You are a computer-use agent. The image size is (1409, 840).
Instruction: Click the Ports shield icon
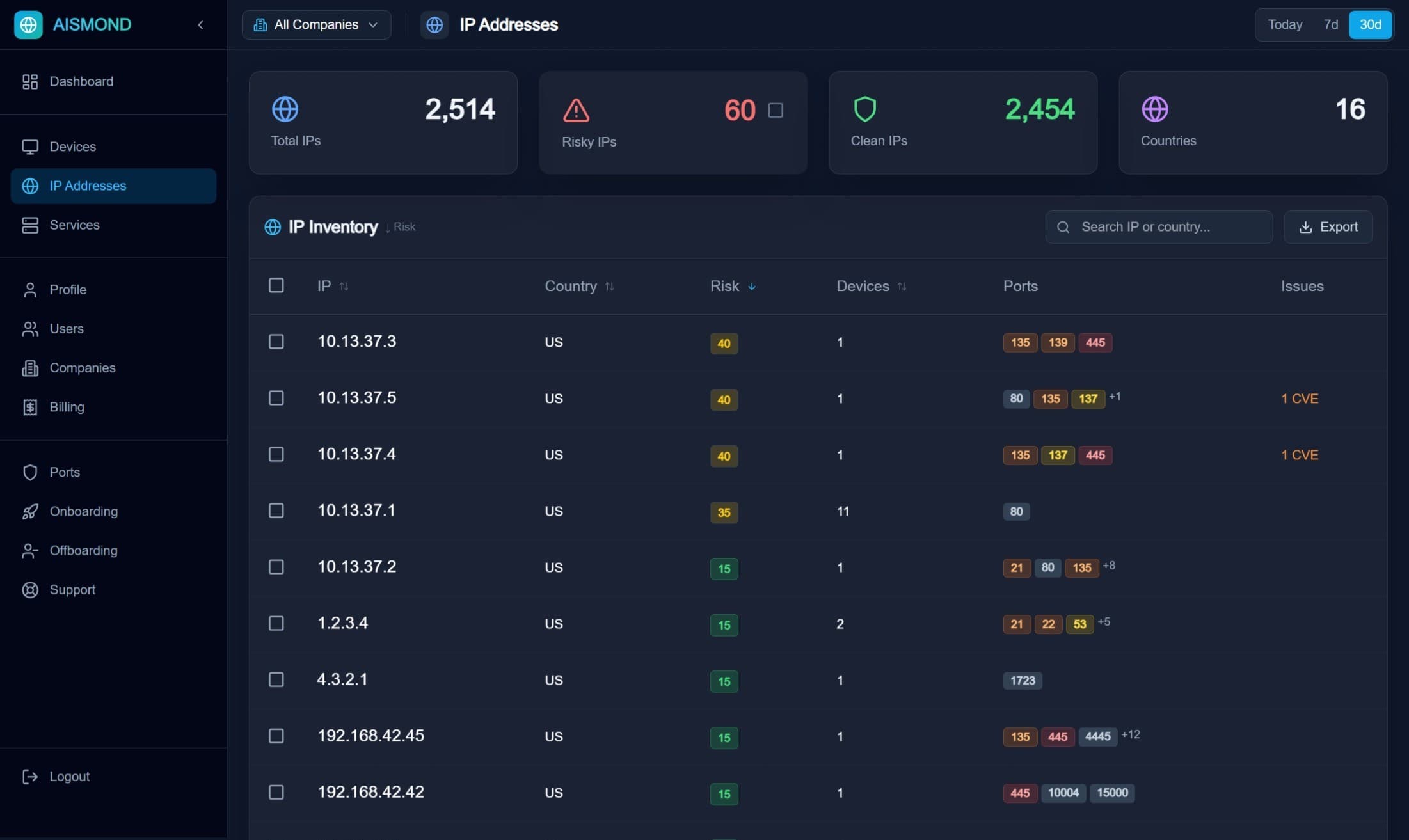coord(30,472)
